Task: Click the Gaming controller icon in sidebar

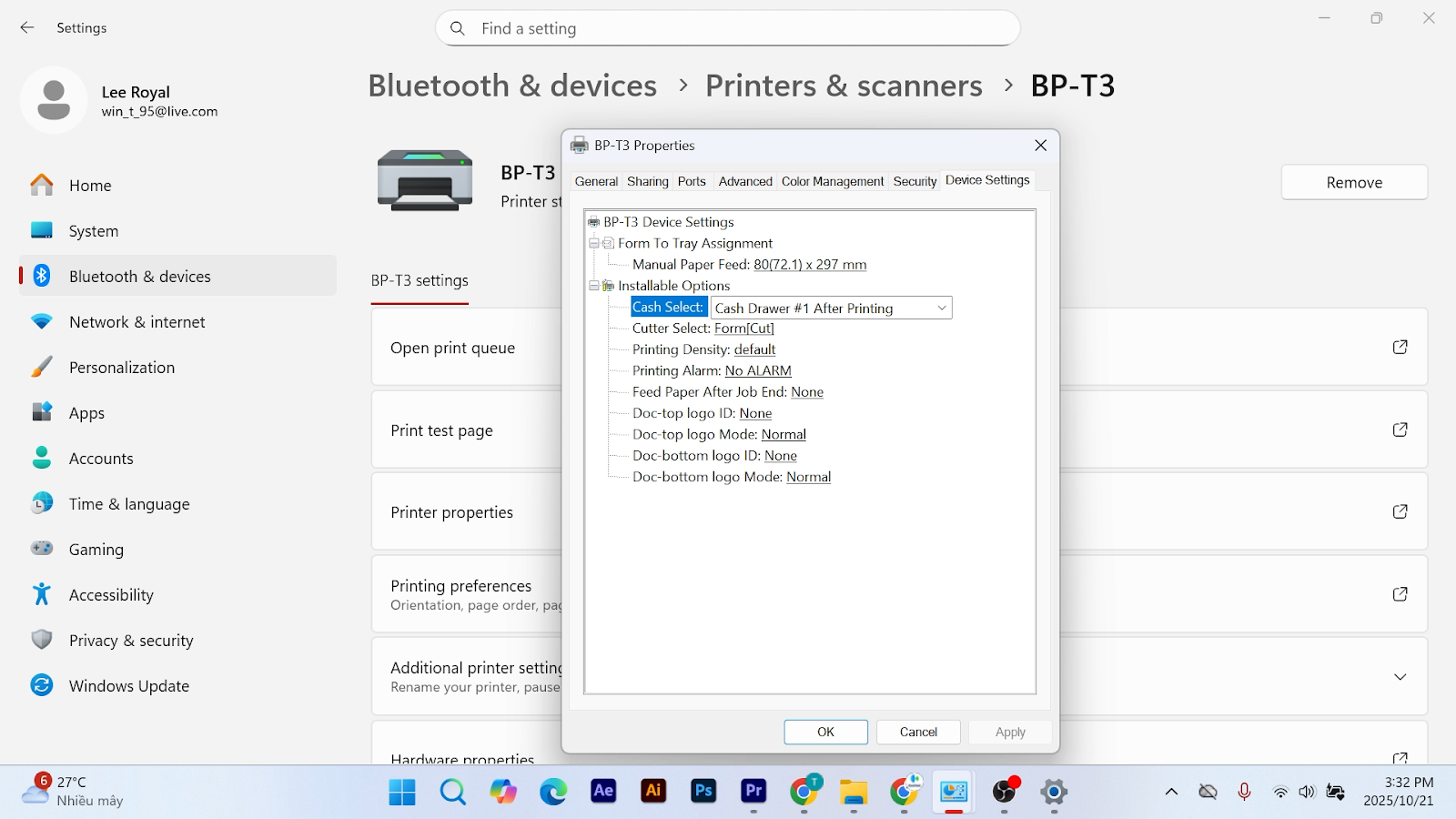Action: pos(42,549)
